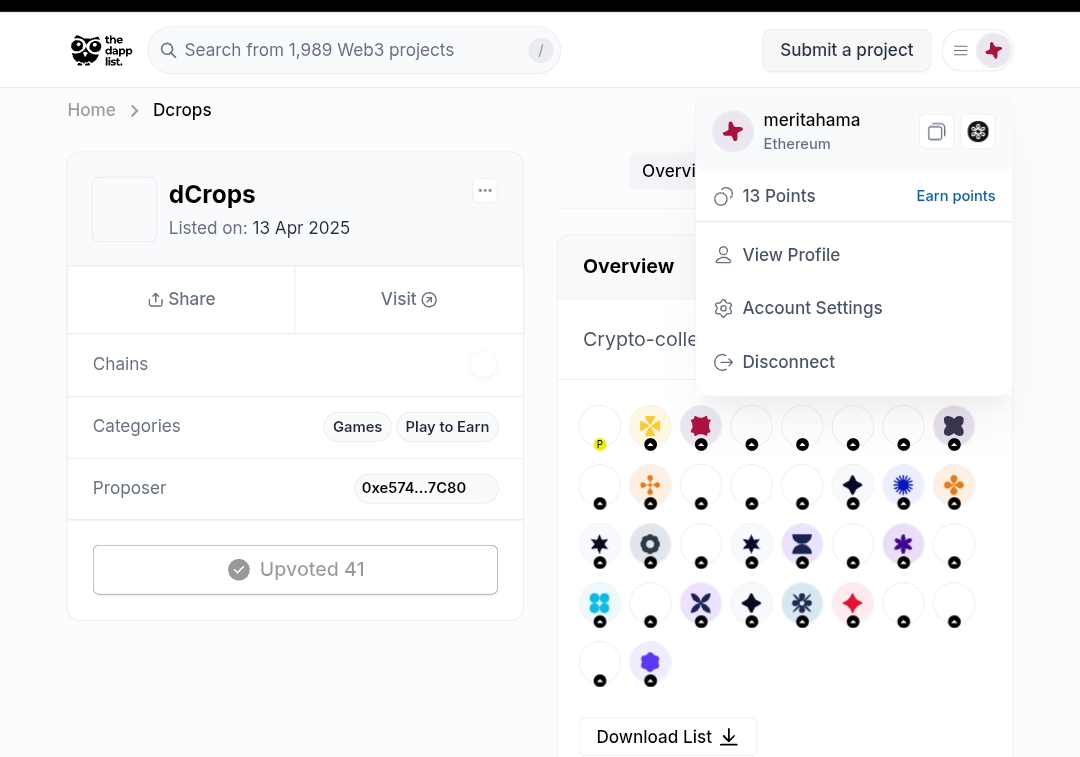Toggle the Upvoted 41 button

click(295, 570)
